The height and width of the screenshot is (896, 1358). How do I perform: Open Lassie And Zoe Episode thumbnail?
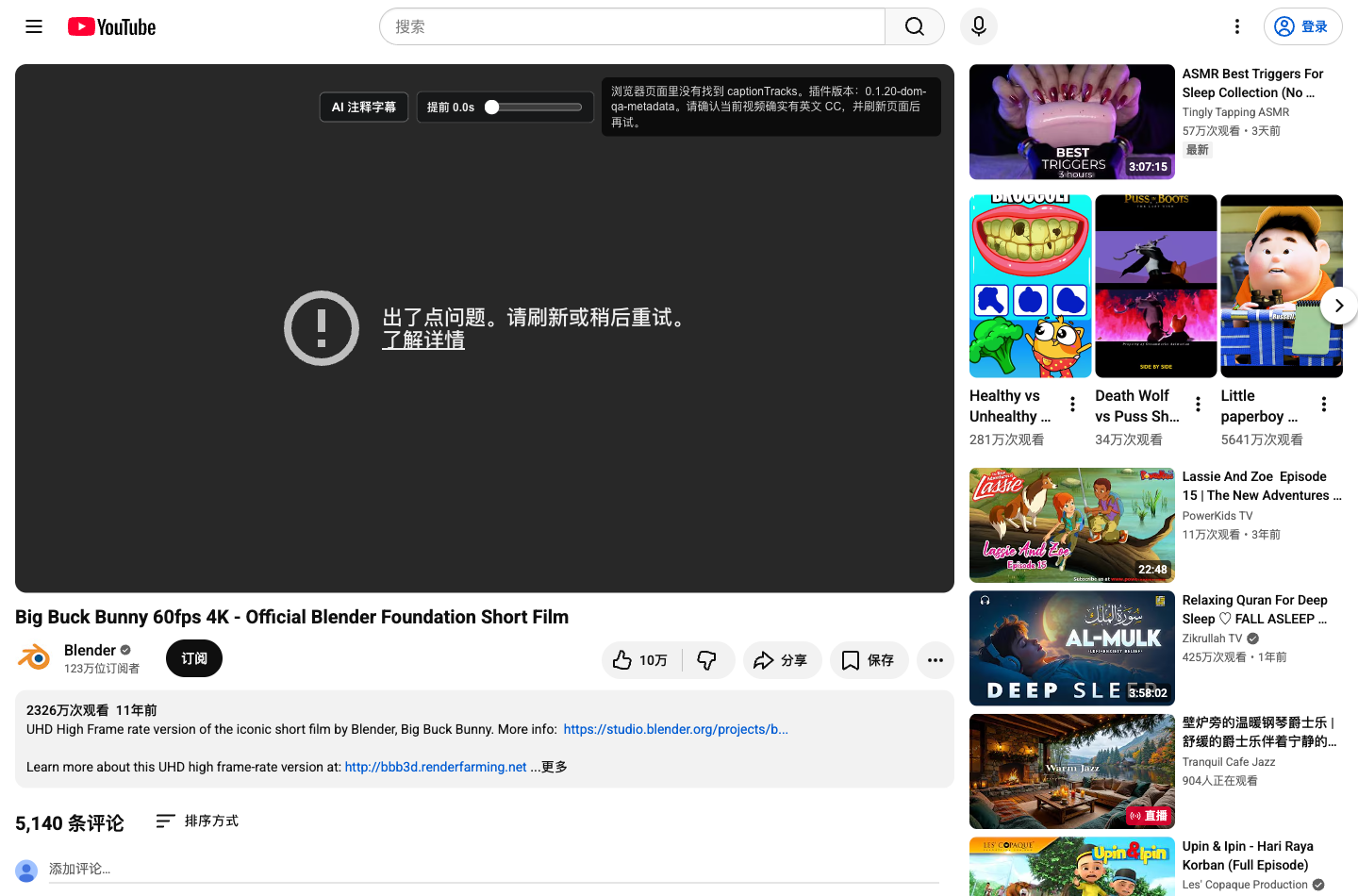tap(1072, 525)
